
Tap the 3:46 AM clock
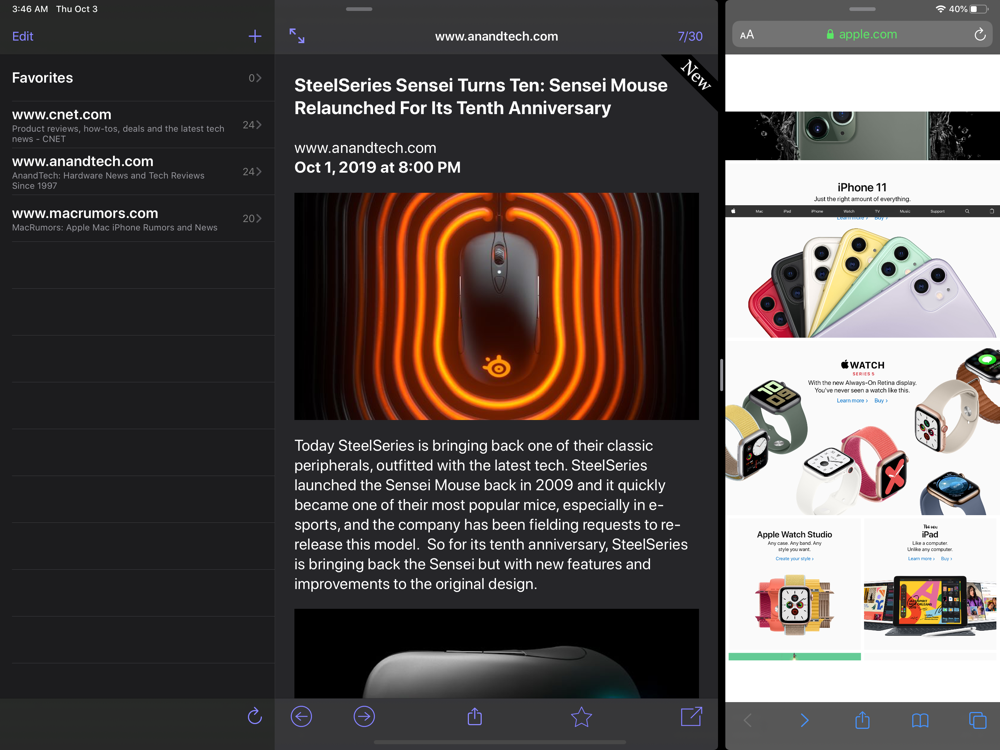click(30, 9)
